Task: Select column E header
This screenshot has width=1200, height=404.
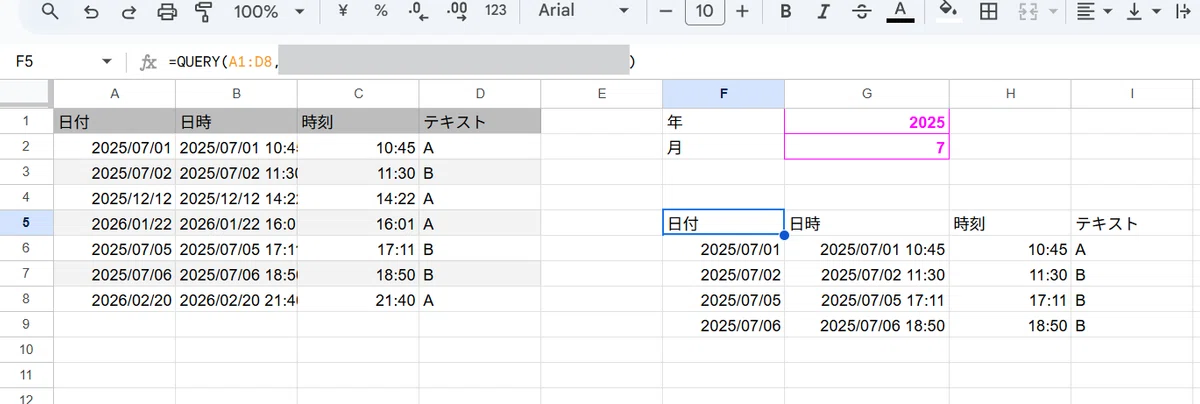Action: [601, 94]
